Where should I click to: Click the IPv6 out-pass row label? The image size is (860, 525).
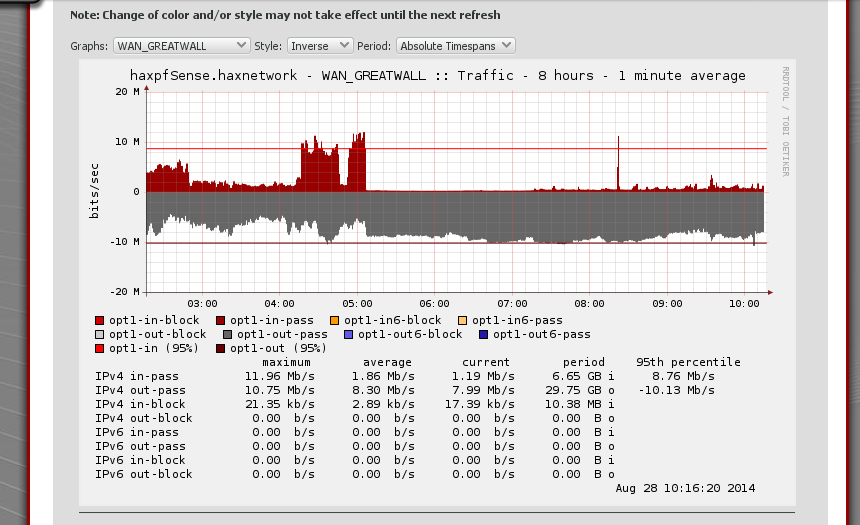[x=140, y=447]
